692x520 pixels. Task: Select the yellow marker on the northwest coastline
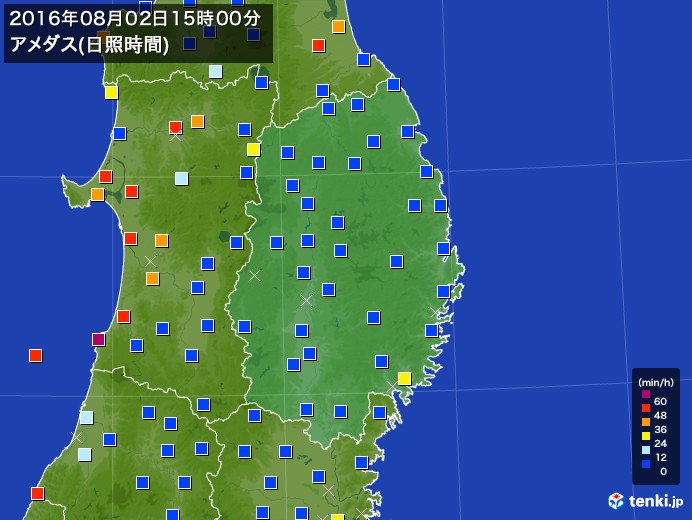coord(112,93)
